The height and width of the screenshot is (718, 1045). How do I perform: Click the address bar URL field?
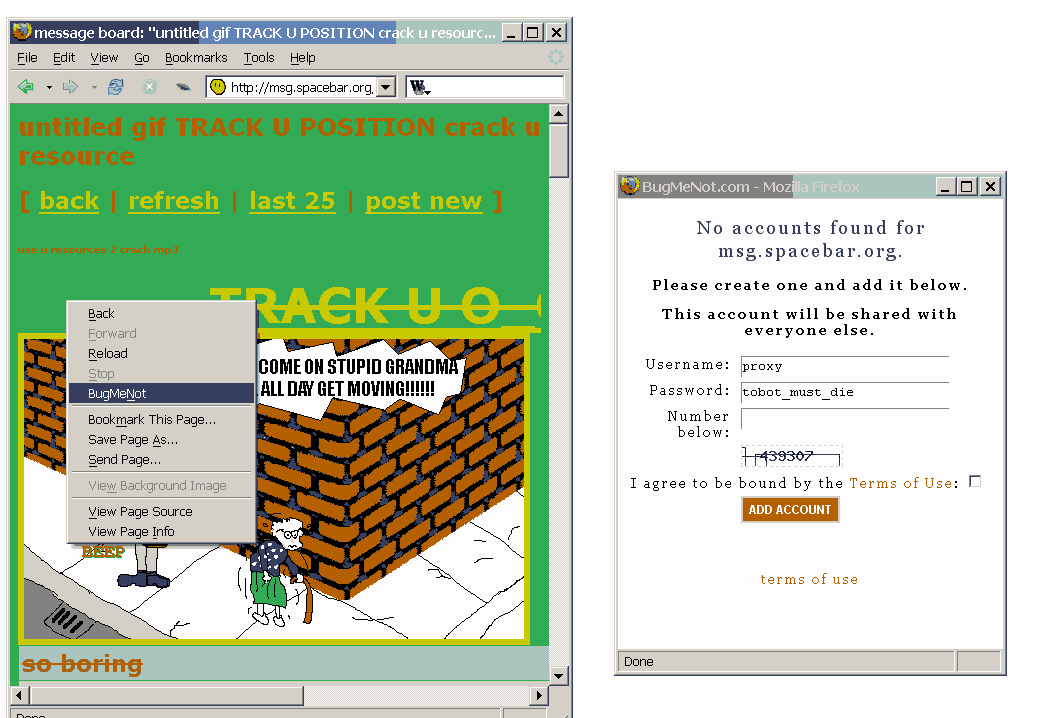(x=301, y=87)
